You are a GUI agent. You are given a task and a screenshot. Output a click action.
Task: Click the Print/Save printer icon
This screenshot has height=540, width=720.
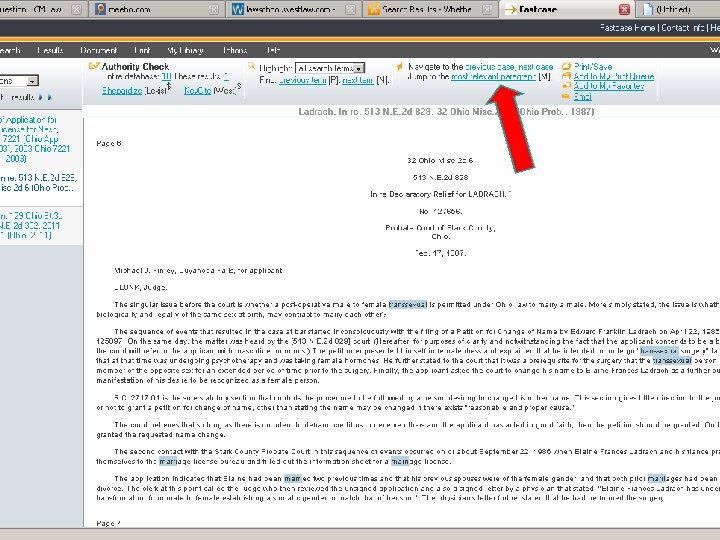(x=567, y=67)
